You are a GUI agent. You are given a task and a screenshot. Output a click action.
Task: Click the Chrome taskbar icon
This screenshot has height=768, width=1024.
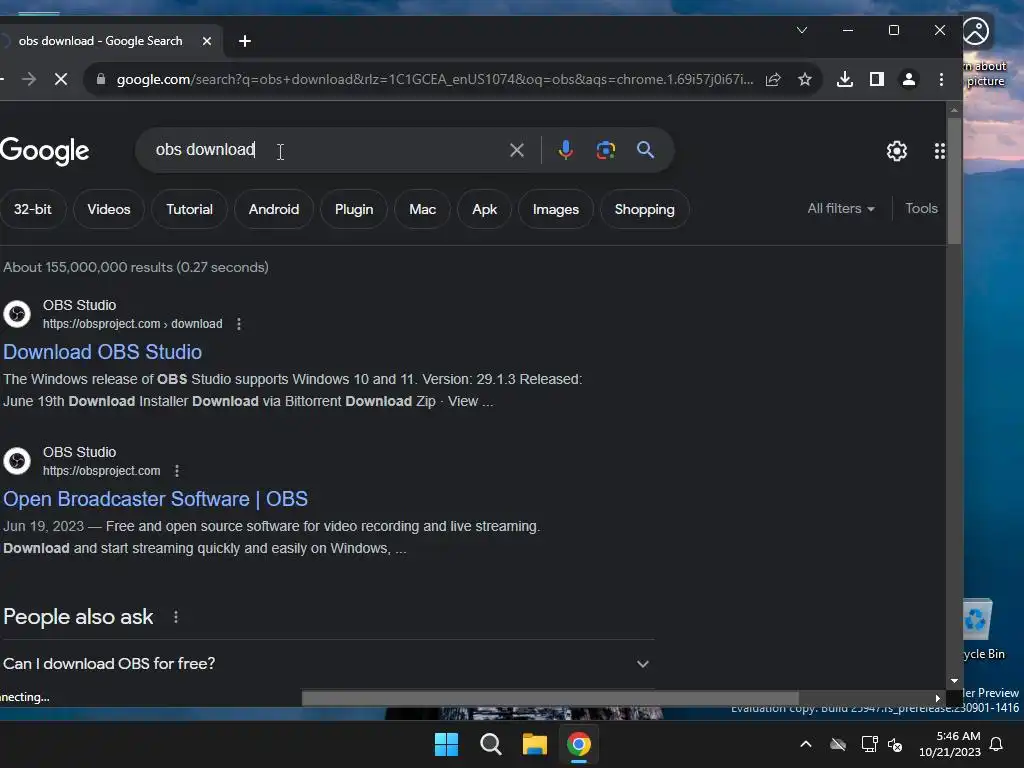click(579, 744)
